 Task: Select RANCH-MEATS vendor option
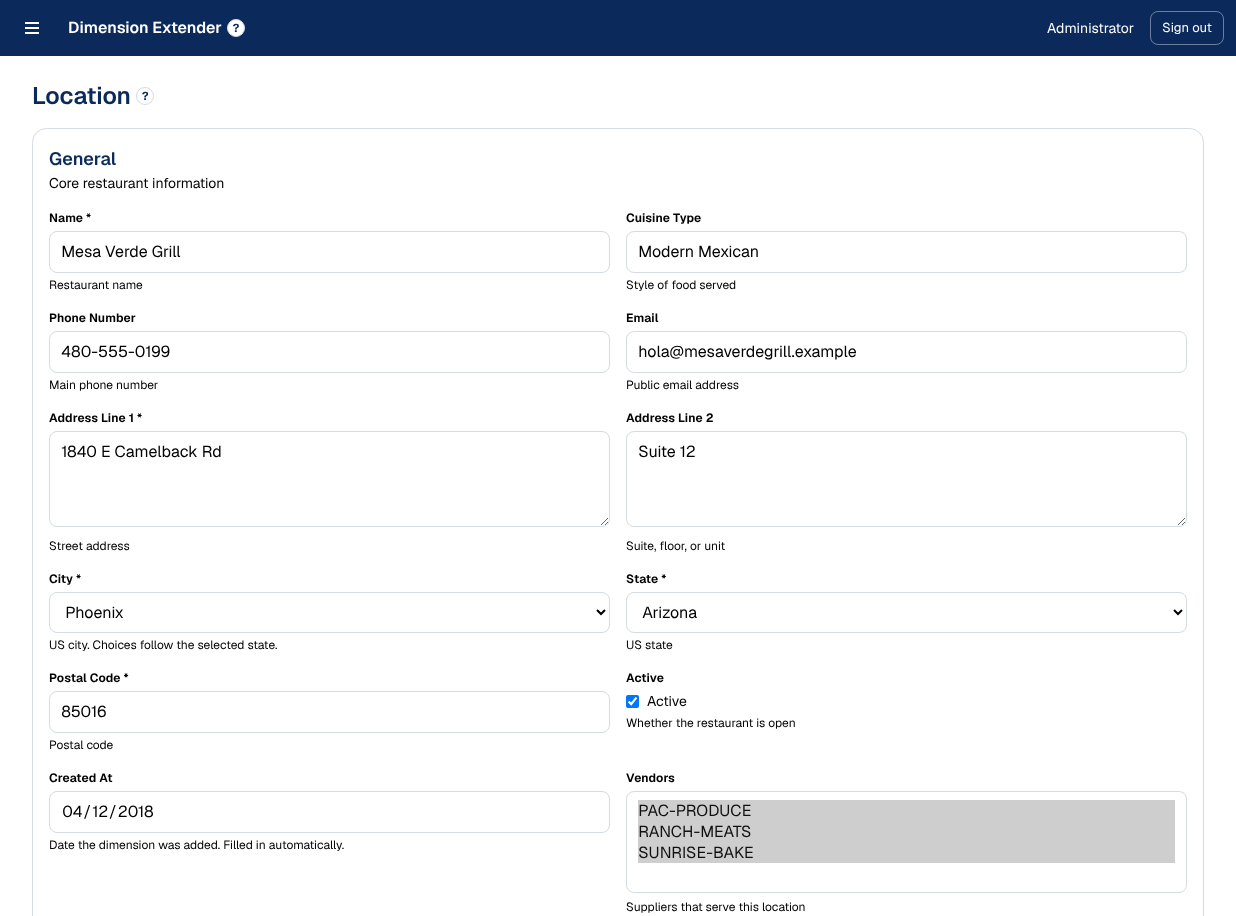(906, 832)
